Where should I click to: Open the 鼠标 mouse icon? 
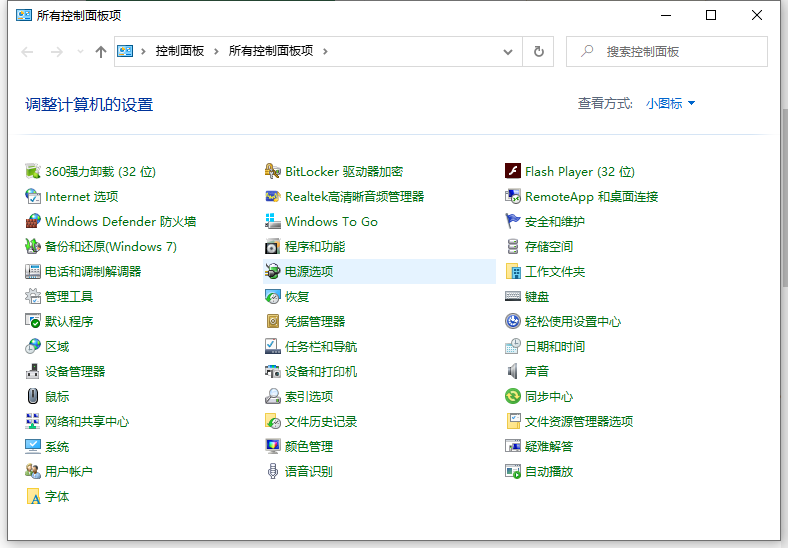point(33,397)
